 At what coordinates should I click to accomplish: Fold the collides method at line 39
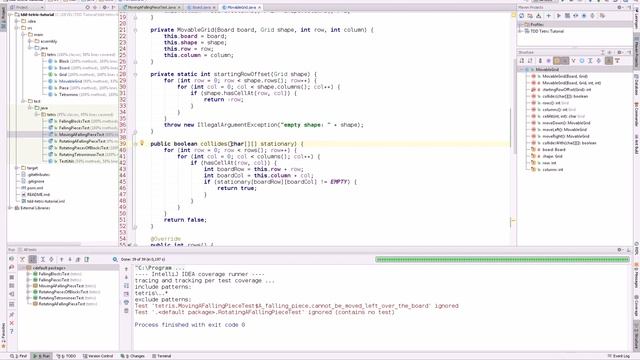click(x=135, y=144)
